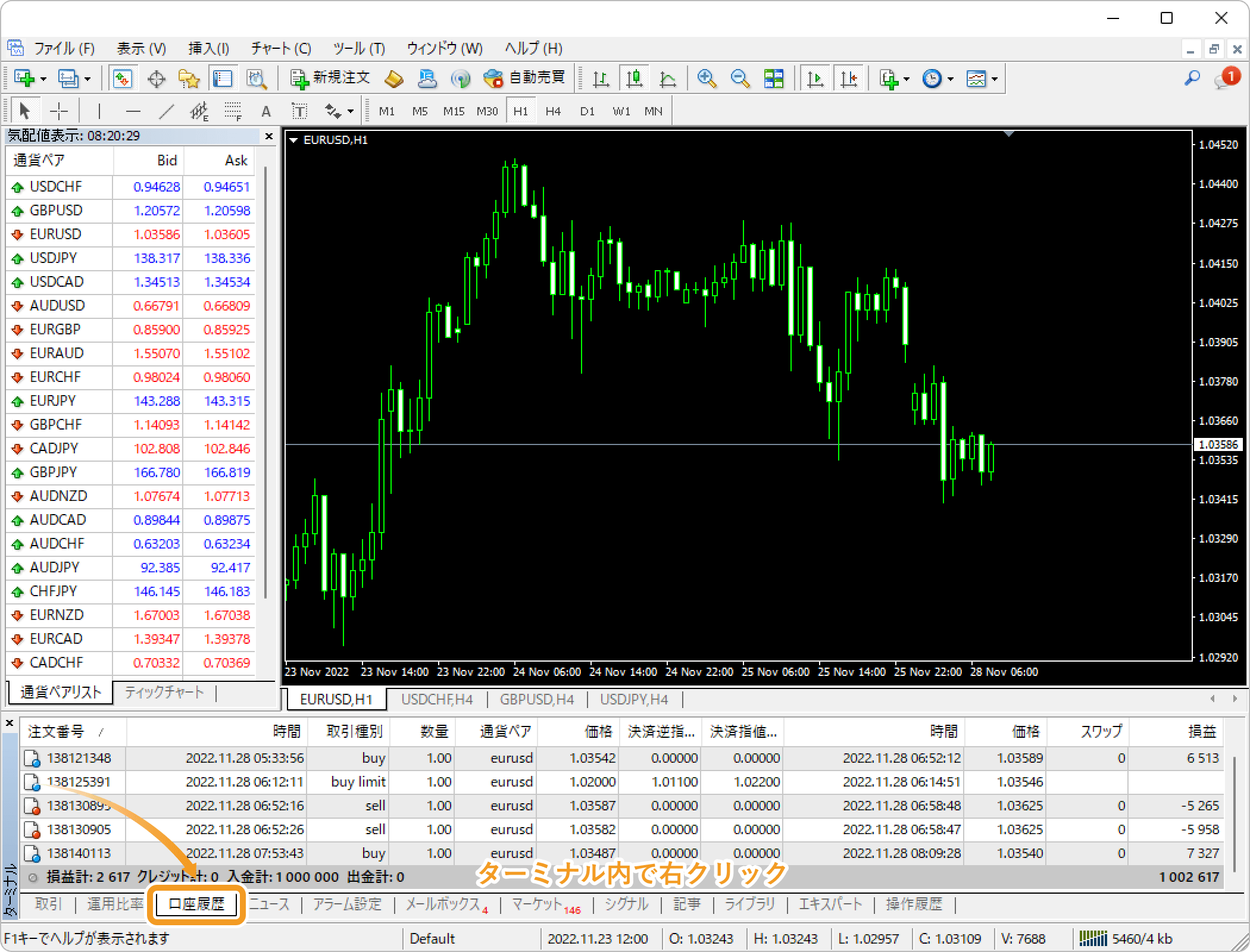Open the notification bubble with badge 1
Viewport: 1250px width, 952px height.
click(1227, 78)
